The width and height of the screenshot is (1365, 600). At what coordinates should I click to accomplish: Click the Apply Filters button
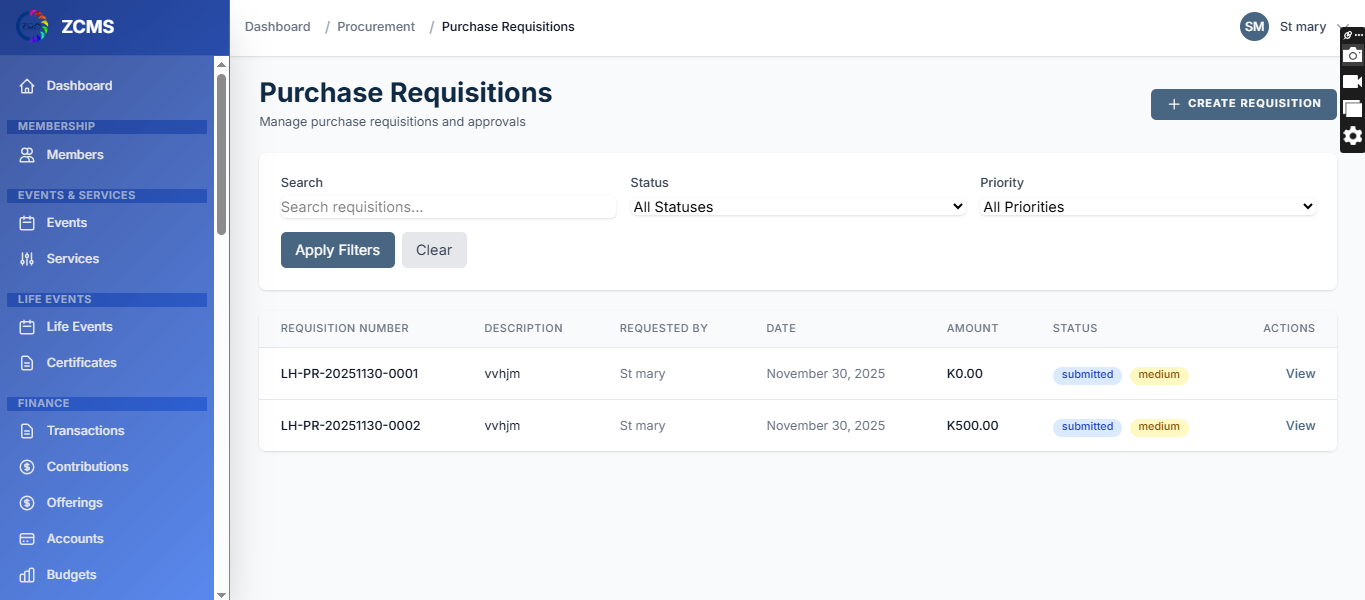(x=338, y=250)
